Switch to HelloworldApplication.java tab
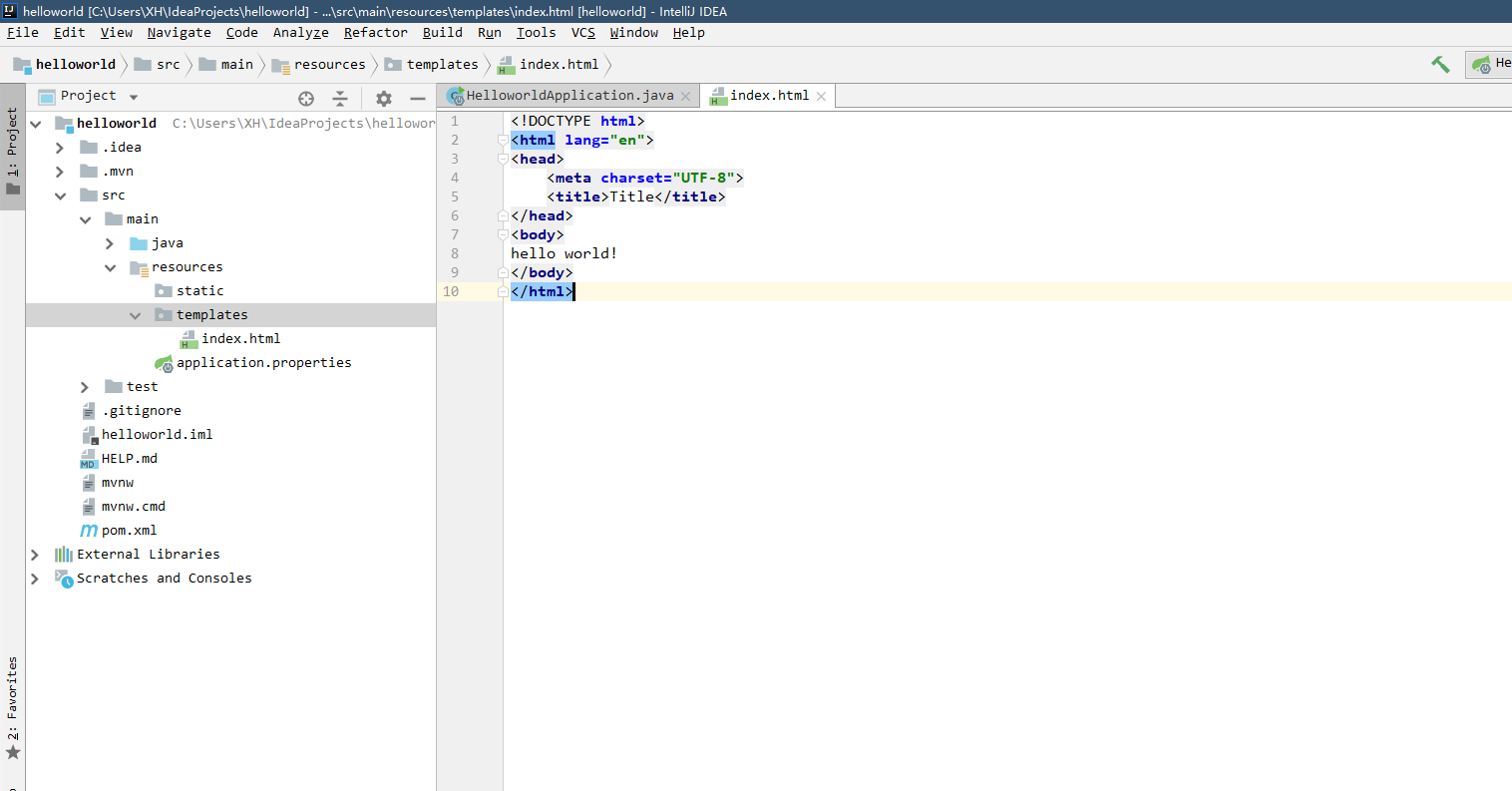Viewport: 1512px width, 791px height. coord(568,96)
